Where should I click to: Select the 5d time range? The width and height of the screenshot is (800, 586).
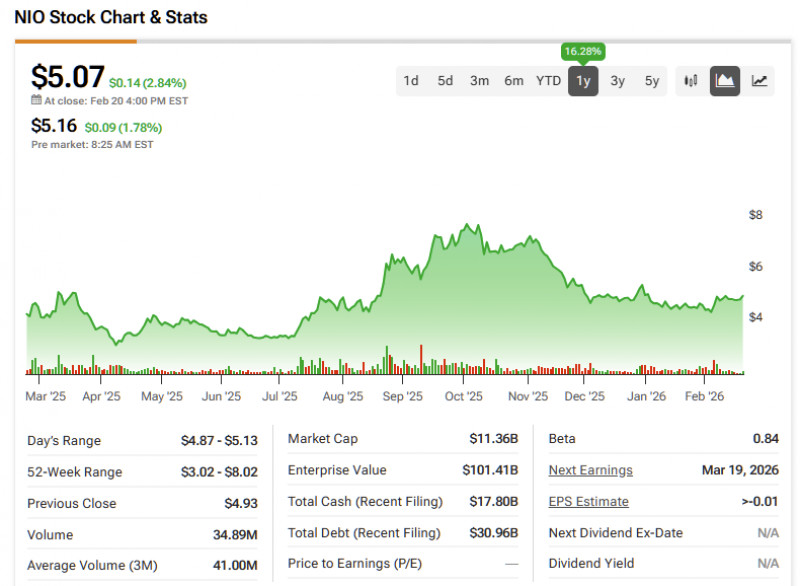pos(445,81)
